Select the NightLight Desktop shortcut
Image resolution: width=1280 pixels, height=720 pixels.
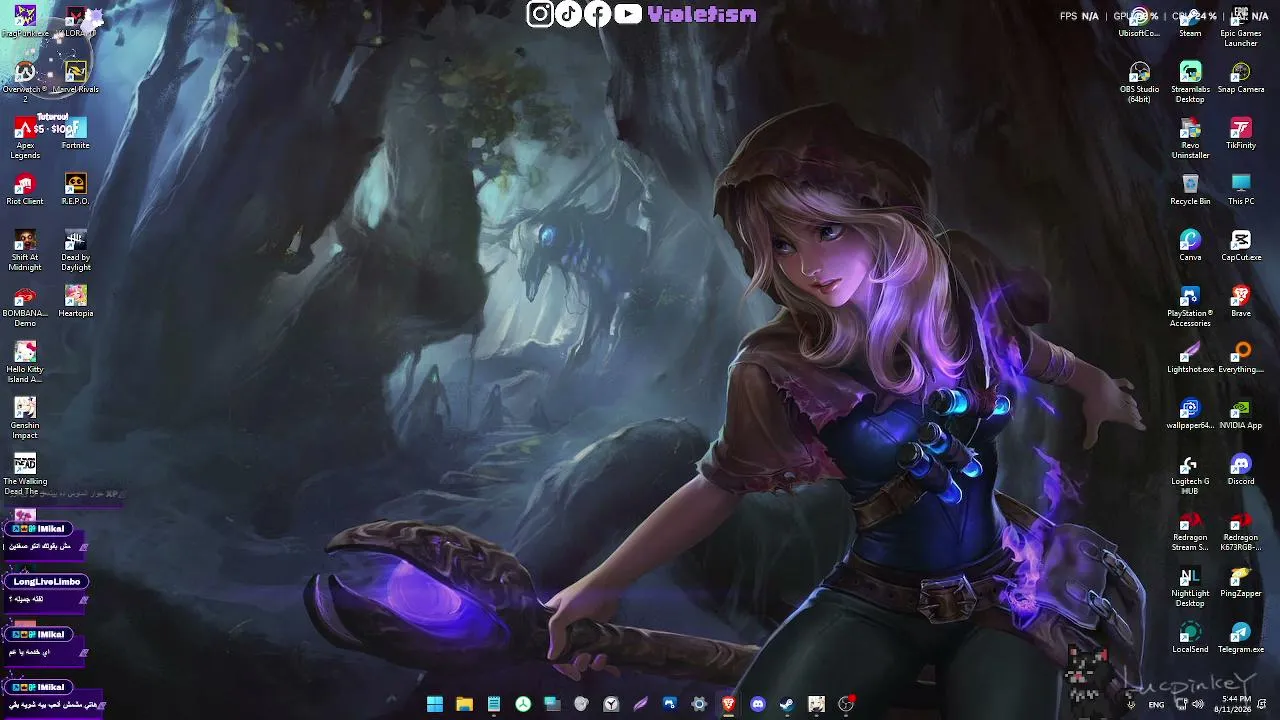[1190, 586]
